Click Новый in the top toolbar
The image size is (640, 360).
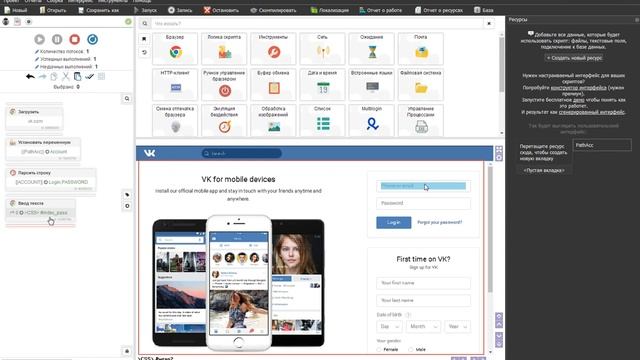[16, 10]
